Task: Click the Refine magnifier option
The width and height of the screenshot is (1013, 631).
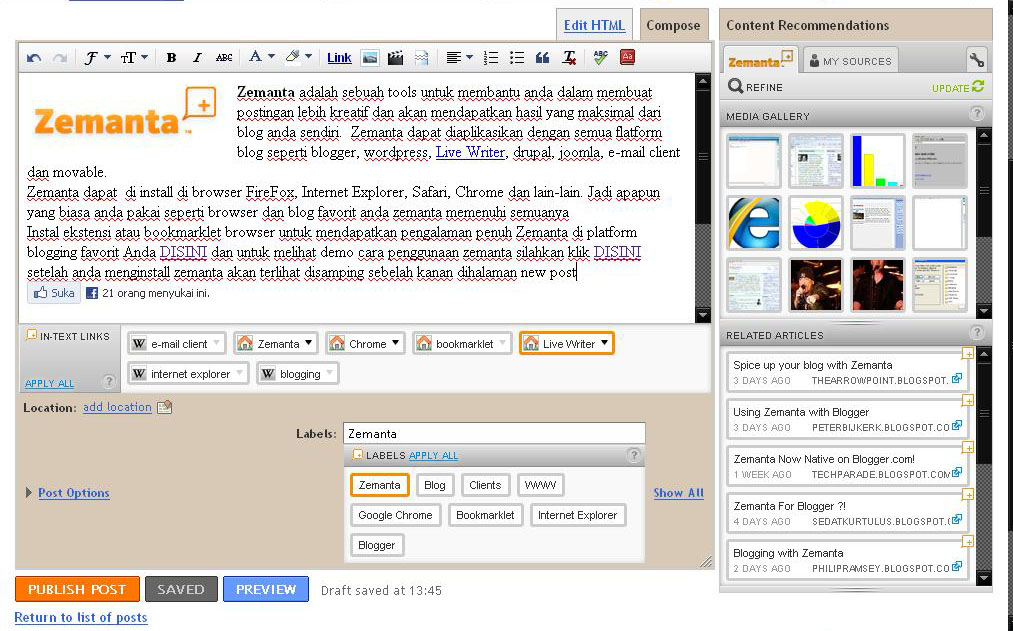Action: click(x=755, y=87)
